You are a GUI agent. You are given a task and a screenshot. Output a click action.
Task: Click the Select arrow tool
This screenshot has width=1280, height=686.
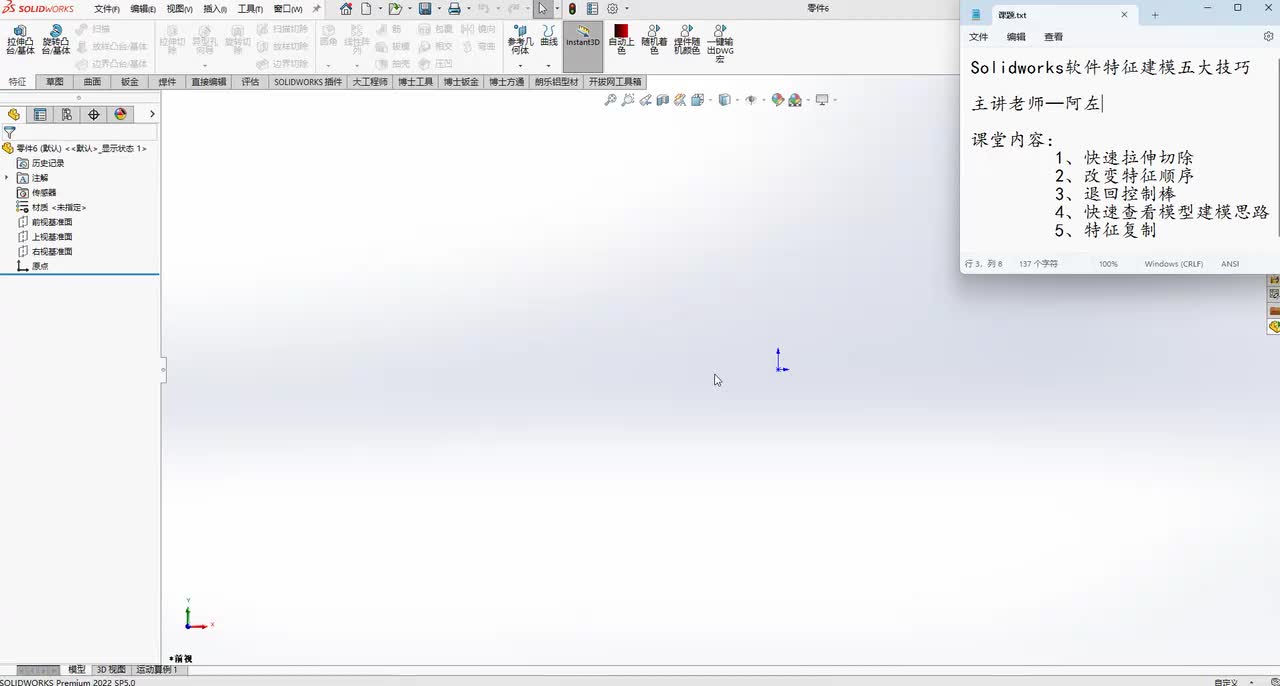coord(543,9)
